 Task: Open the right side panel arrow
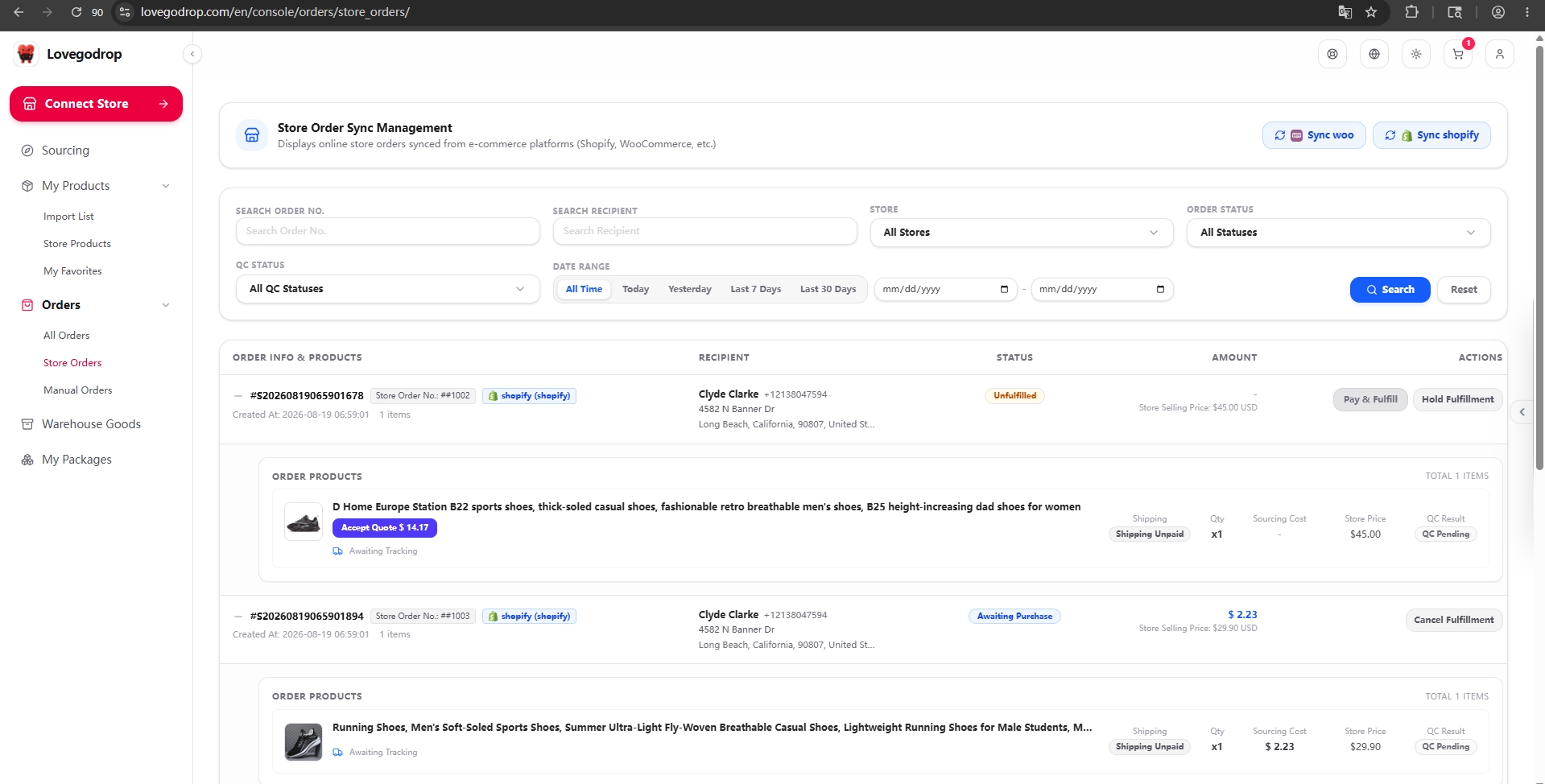point(1522,412)
